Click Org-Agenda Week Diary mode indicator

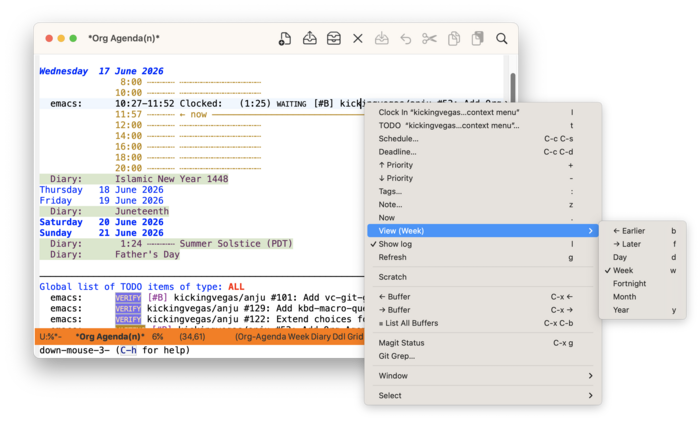tap(299, 337)
